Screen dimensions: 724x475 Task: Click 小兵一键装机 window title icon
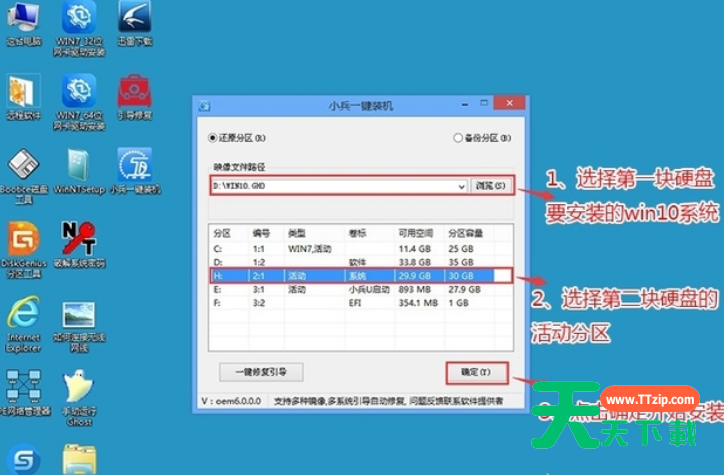click(204, 106)
